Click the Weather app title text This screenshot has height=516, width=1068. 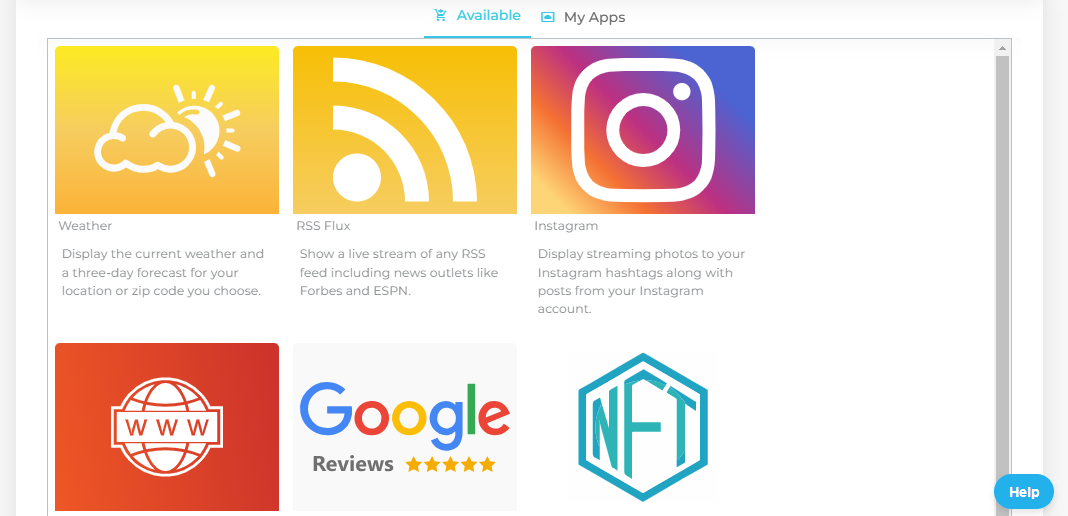85,225
